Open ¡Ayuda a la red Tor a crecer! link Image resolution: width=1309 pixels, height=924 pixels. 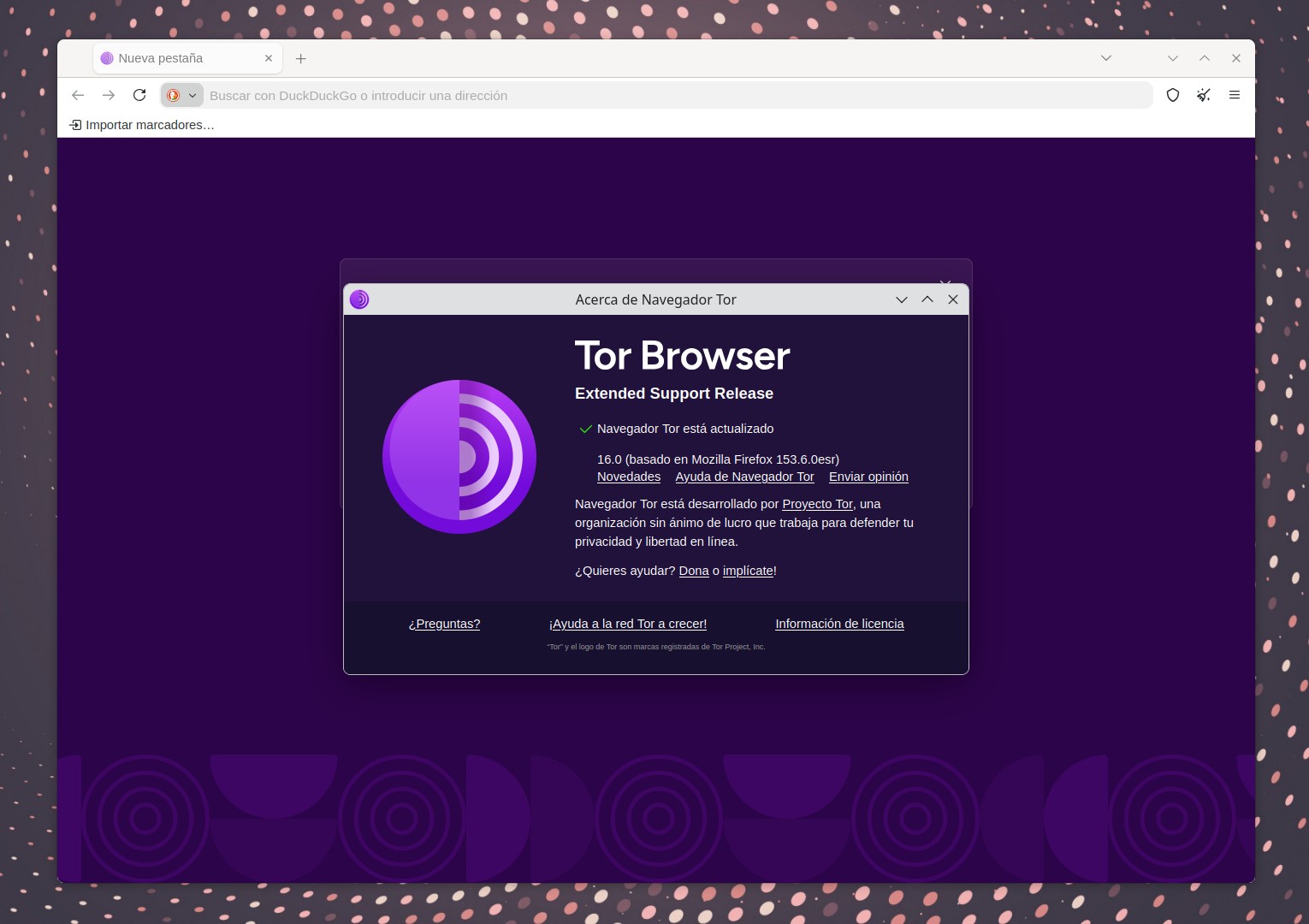(x=628, y=624)
